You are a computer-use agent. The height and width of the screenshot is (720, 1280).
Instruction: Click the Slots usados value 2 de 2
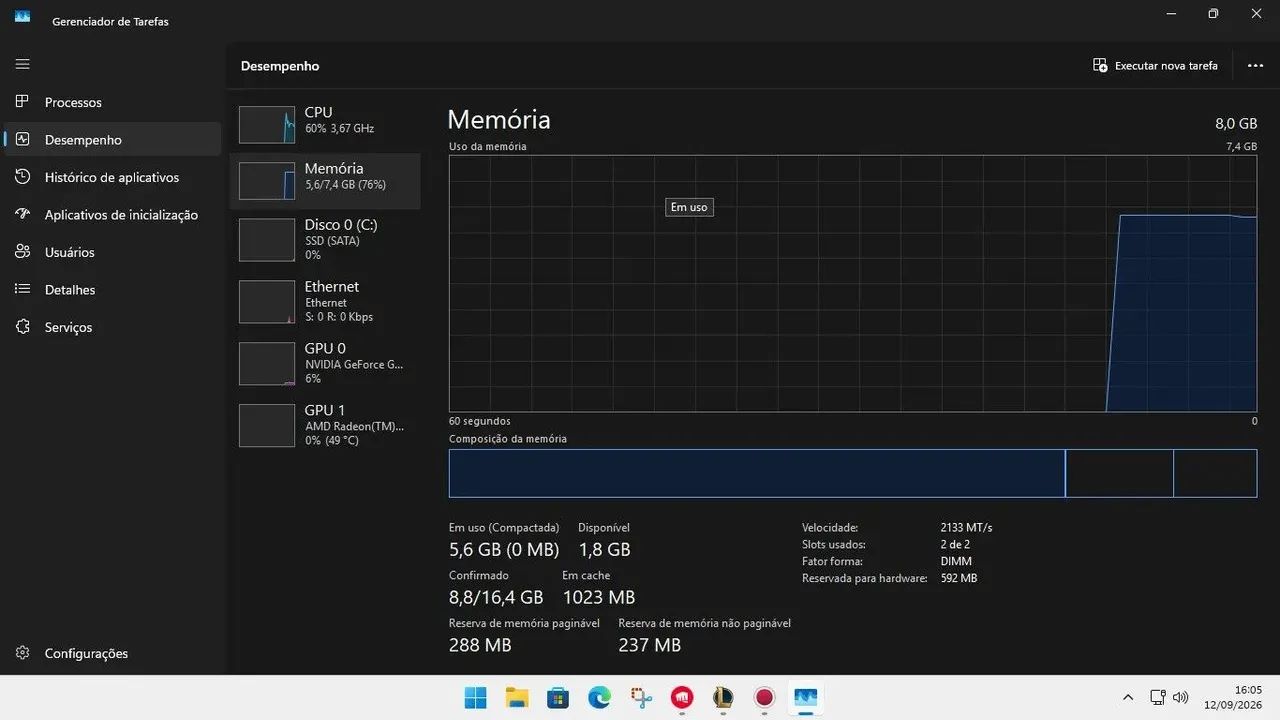click(x=955, y=545)
